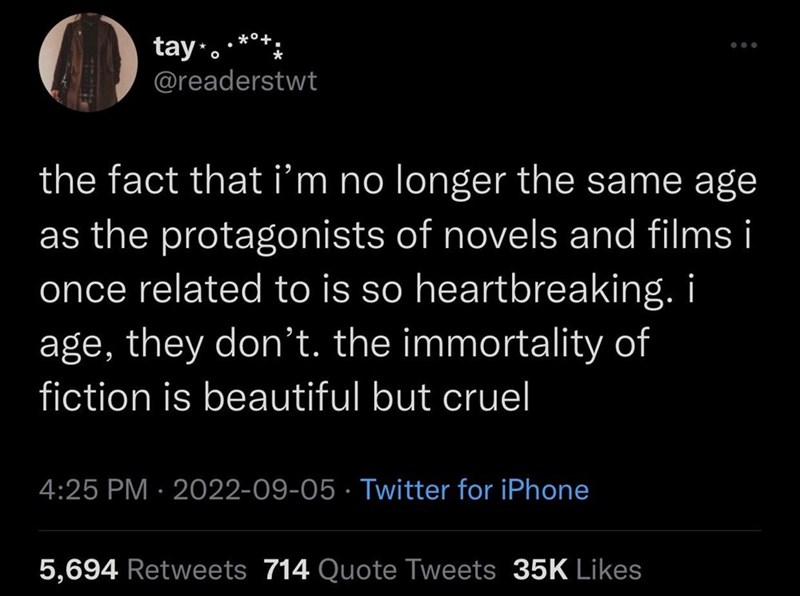
Task: View the list of Retweets
Action: [x=187, y=569]
